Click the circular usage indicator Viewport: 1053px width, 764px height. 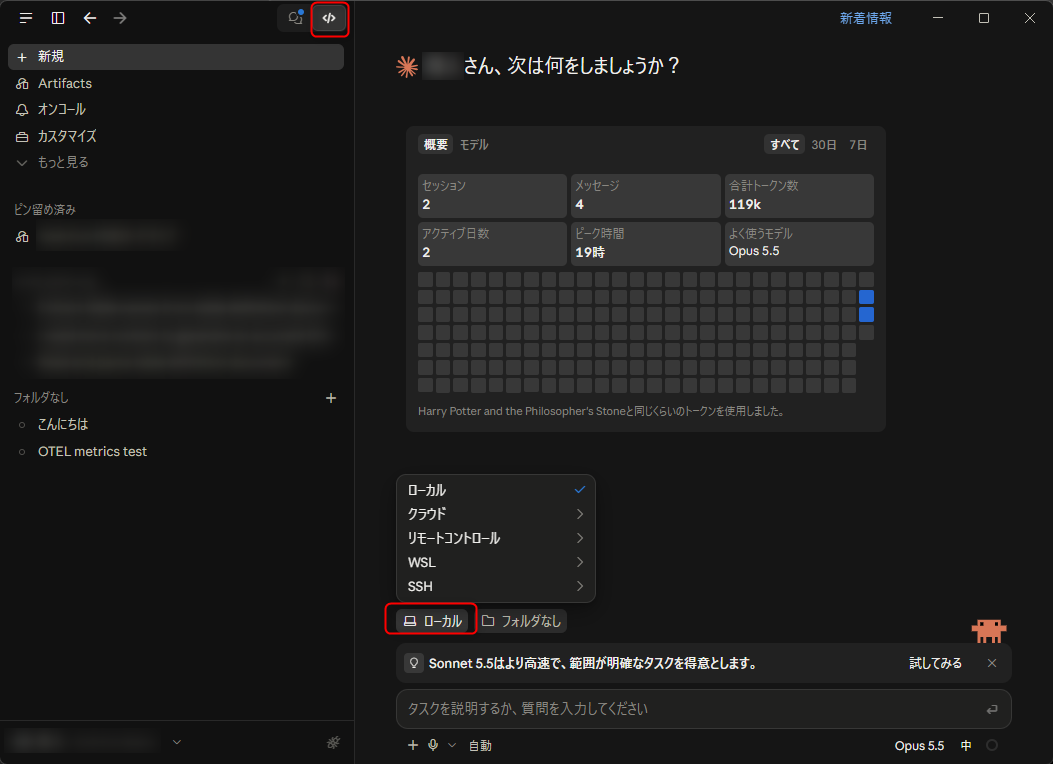pyautogui.click(x=992, y=745)
